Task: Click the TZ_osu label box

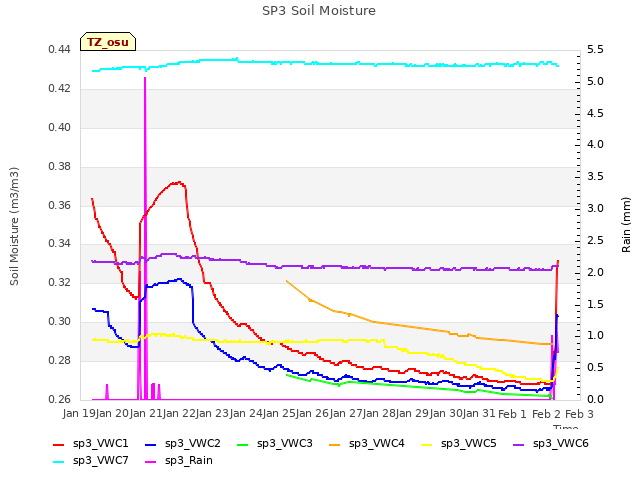Action: click(108, 42)
